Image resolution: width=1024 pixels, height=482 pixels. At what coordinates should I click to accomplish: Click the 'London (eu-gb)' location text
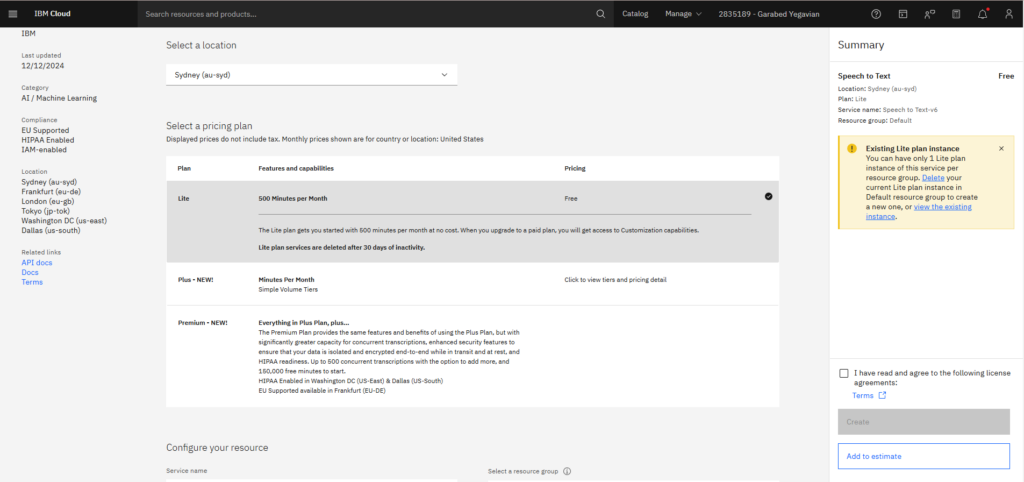point(48,201)
